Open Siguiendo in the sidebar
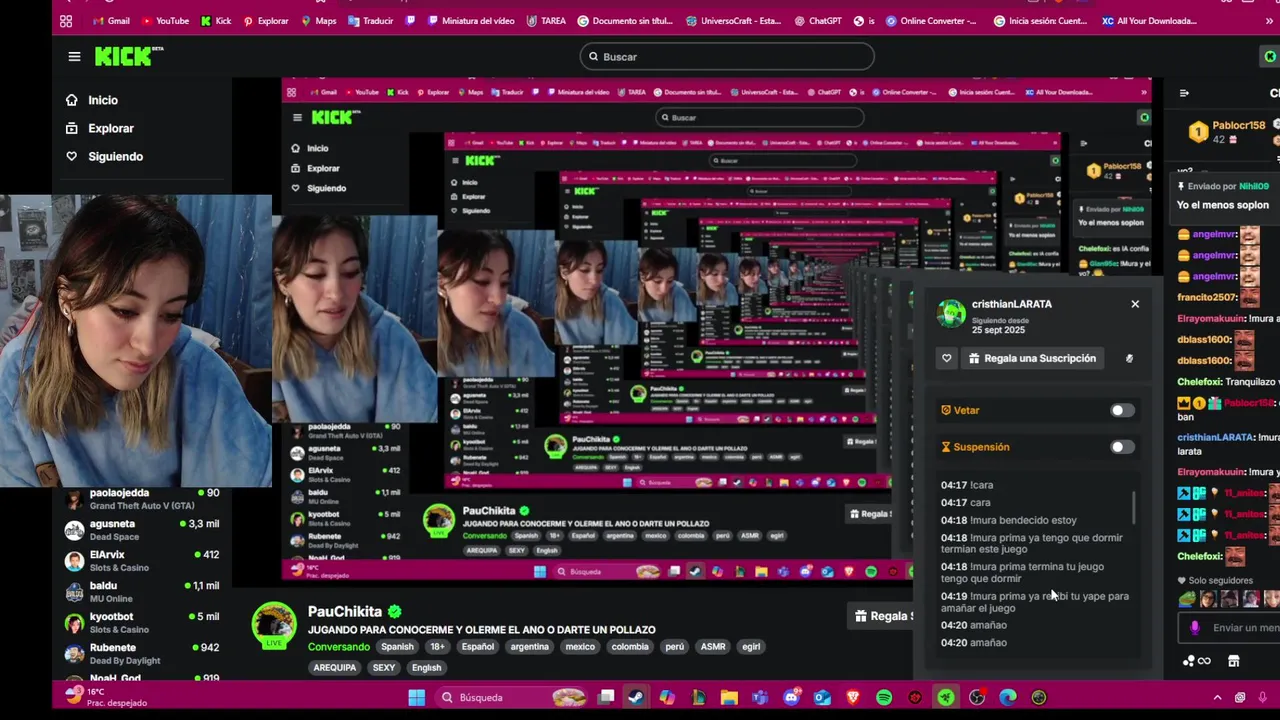Screen dimensions: 1280x720 104,156
